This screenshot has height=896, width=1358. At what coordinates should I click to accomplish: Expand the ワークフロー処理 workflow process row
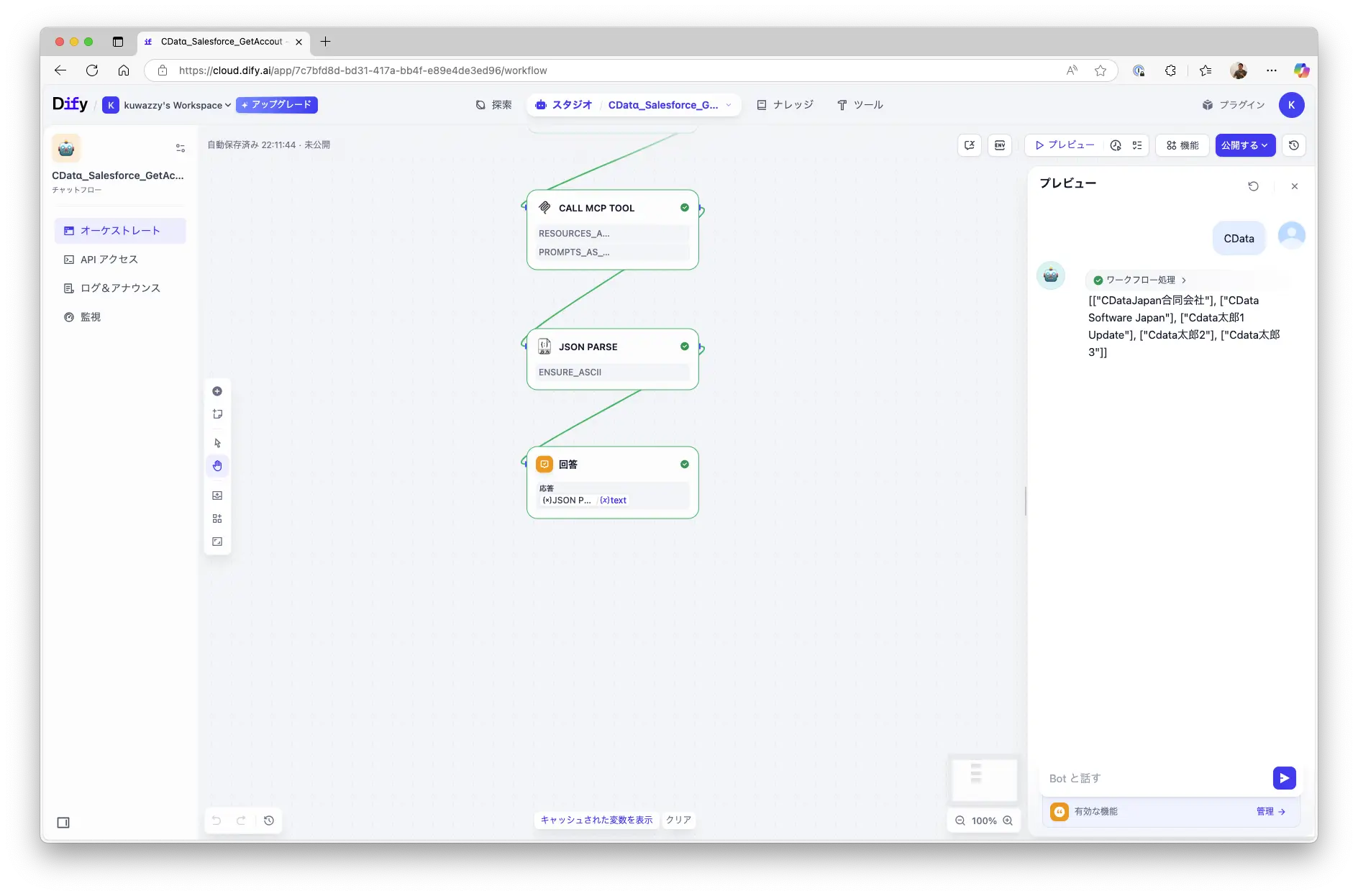(x=1140, y=280)
